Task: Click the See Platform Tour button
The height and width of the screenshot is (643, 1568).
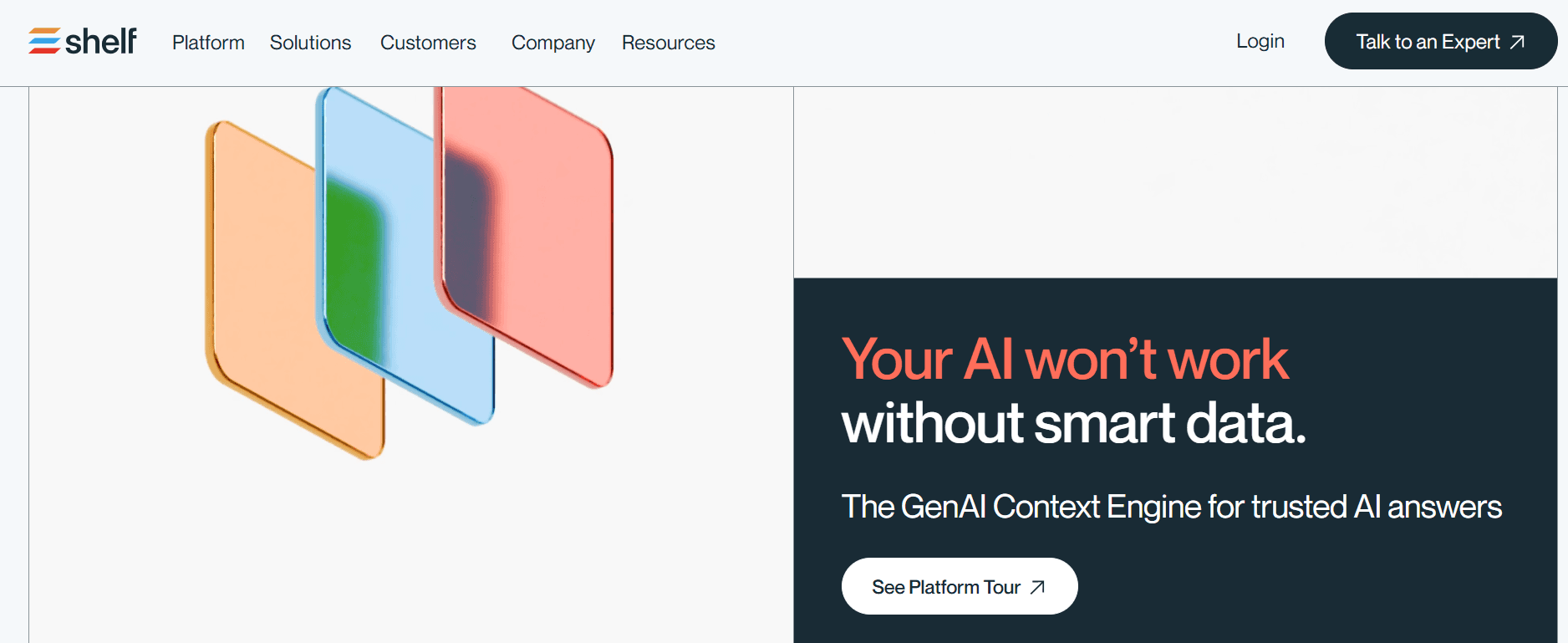Action: (x=959, y=586)
